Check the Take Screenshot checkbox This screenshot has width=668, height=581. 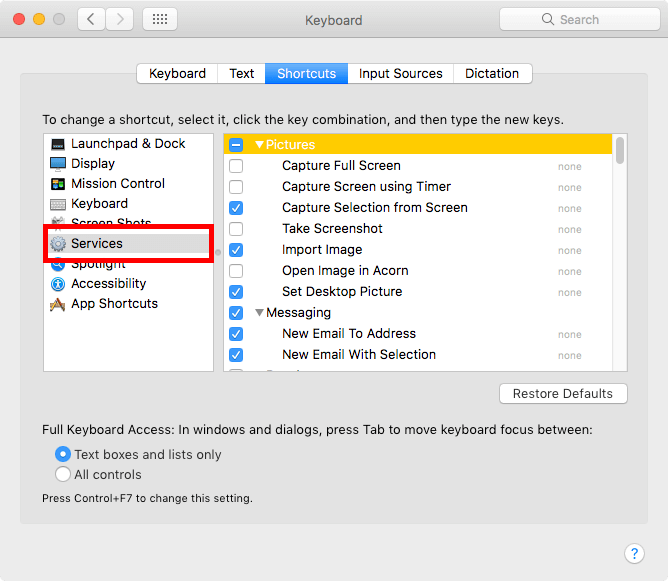click(236, 229)
